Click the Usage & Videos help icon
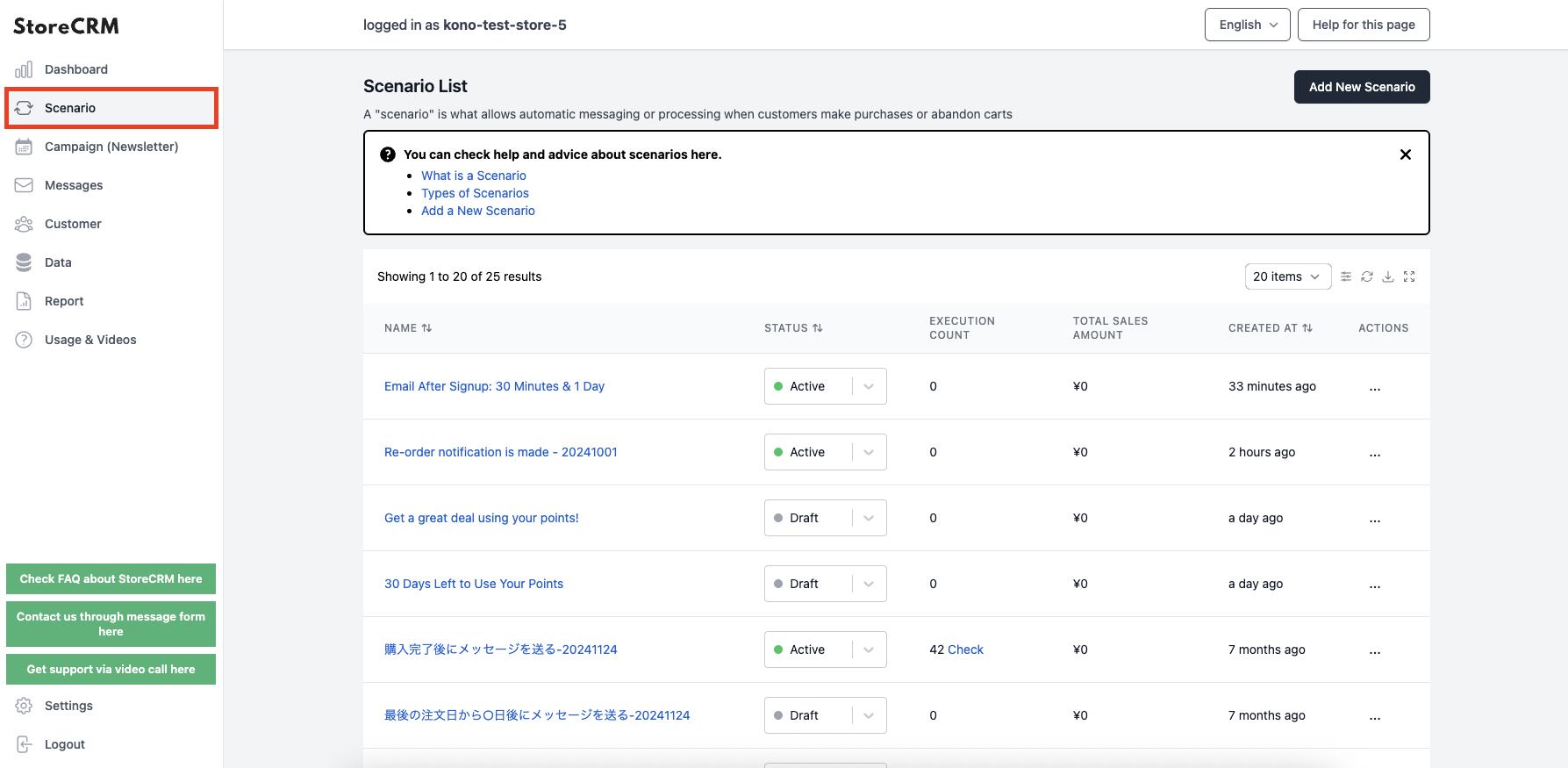Viewport: 1568px width, 768px height. coord(24,340)
